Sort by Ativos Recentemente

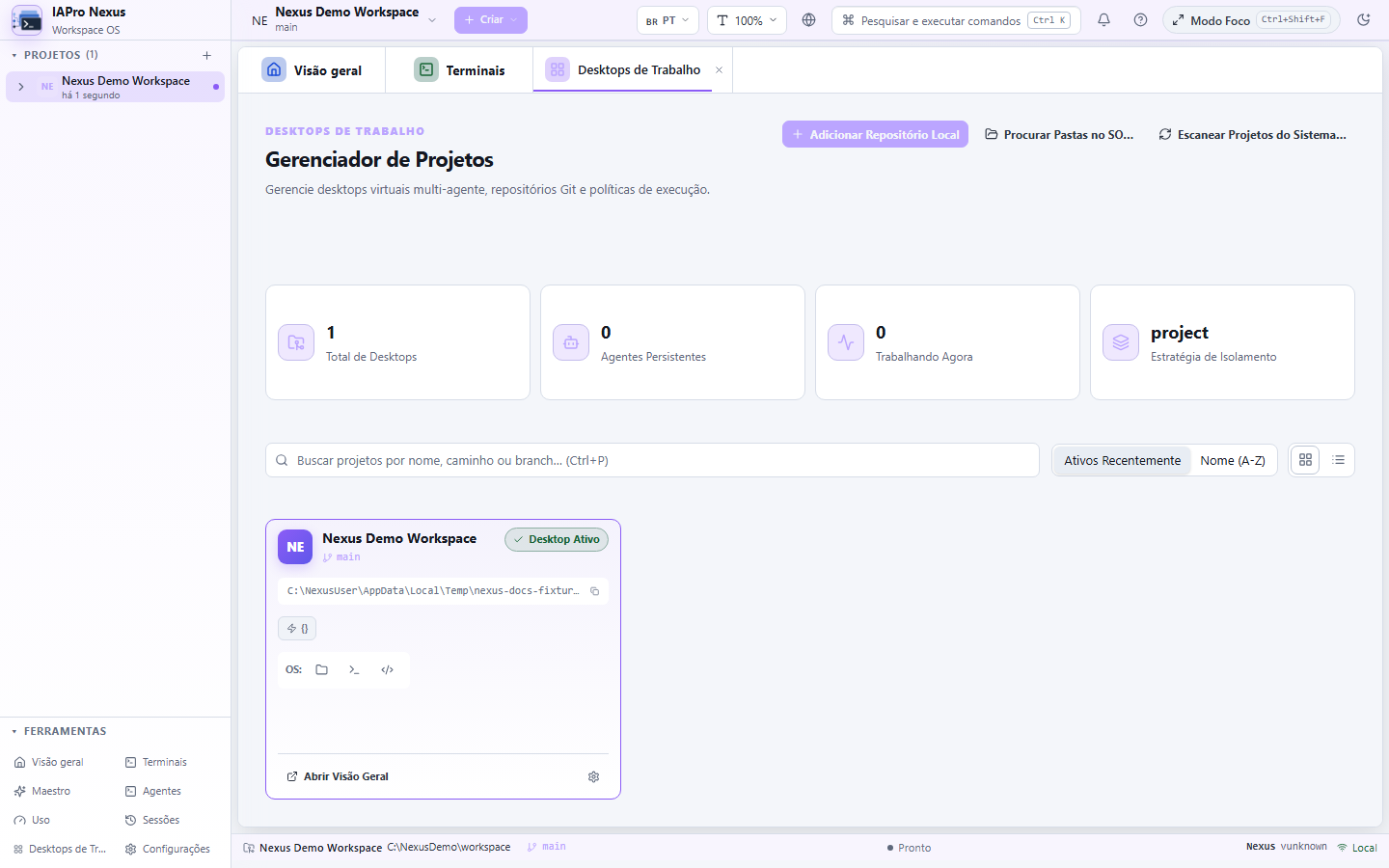pyautogui.click(x=1122, y=460)
